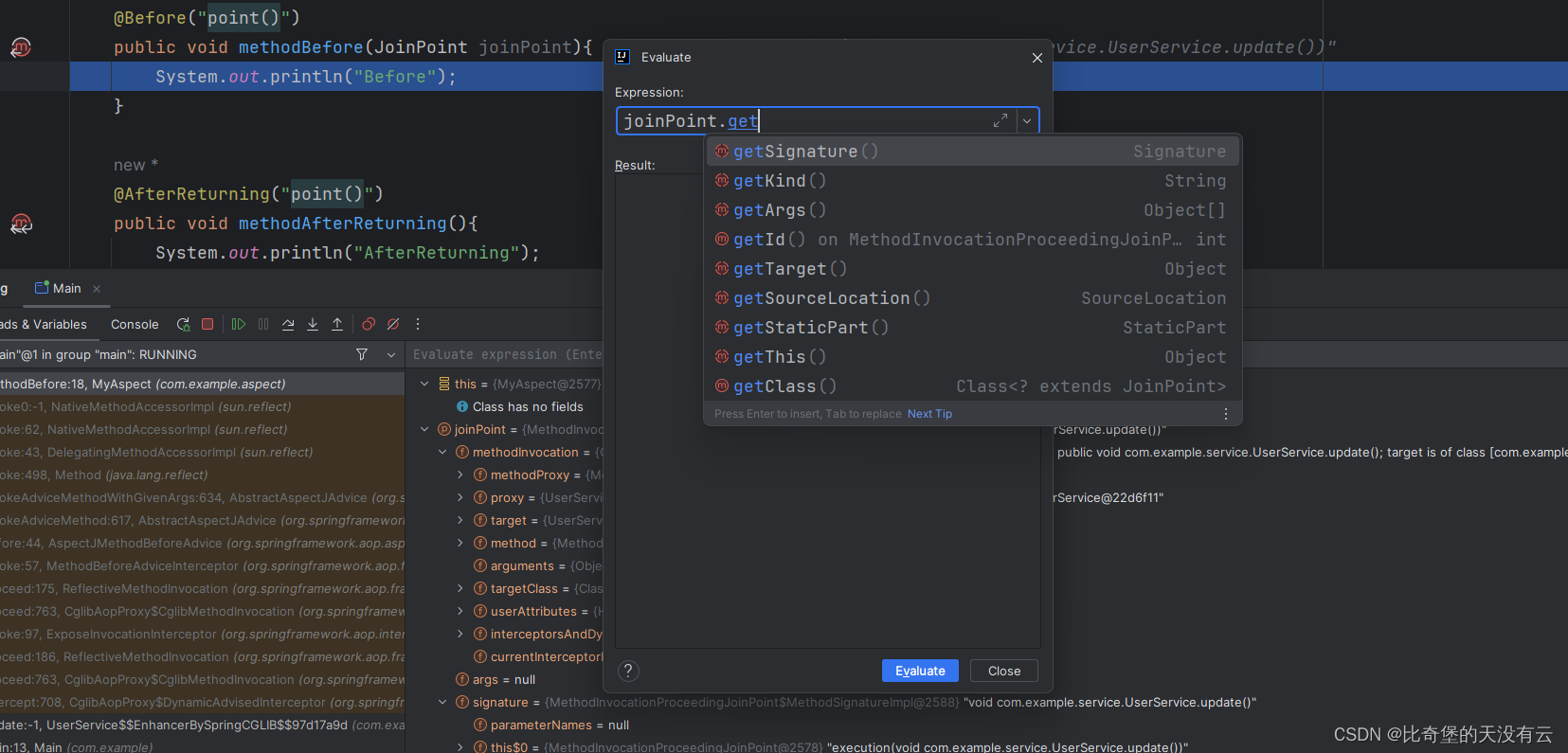Select invoke:498, Method stack frame
The image size is (1568, 753).
(202, 475)
